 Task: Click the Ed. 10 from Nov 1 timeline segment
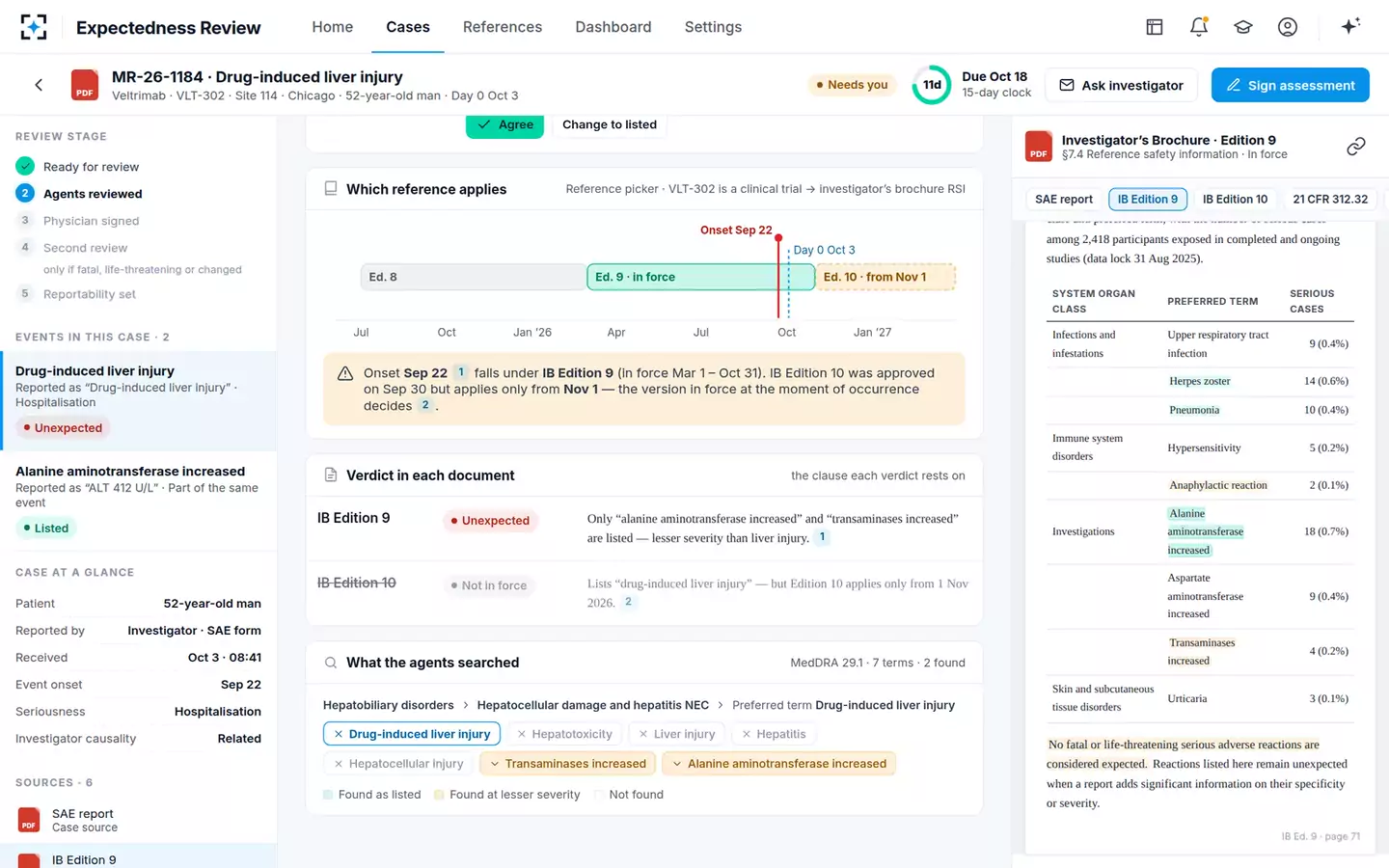coord(885,277)
